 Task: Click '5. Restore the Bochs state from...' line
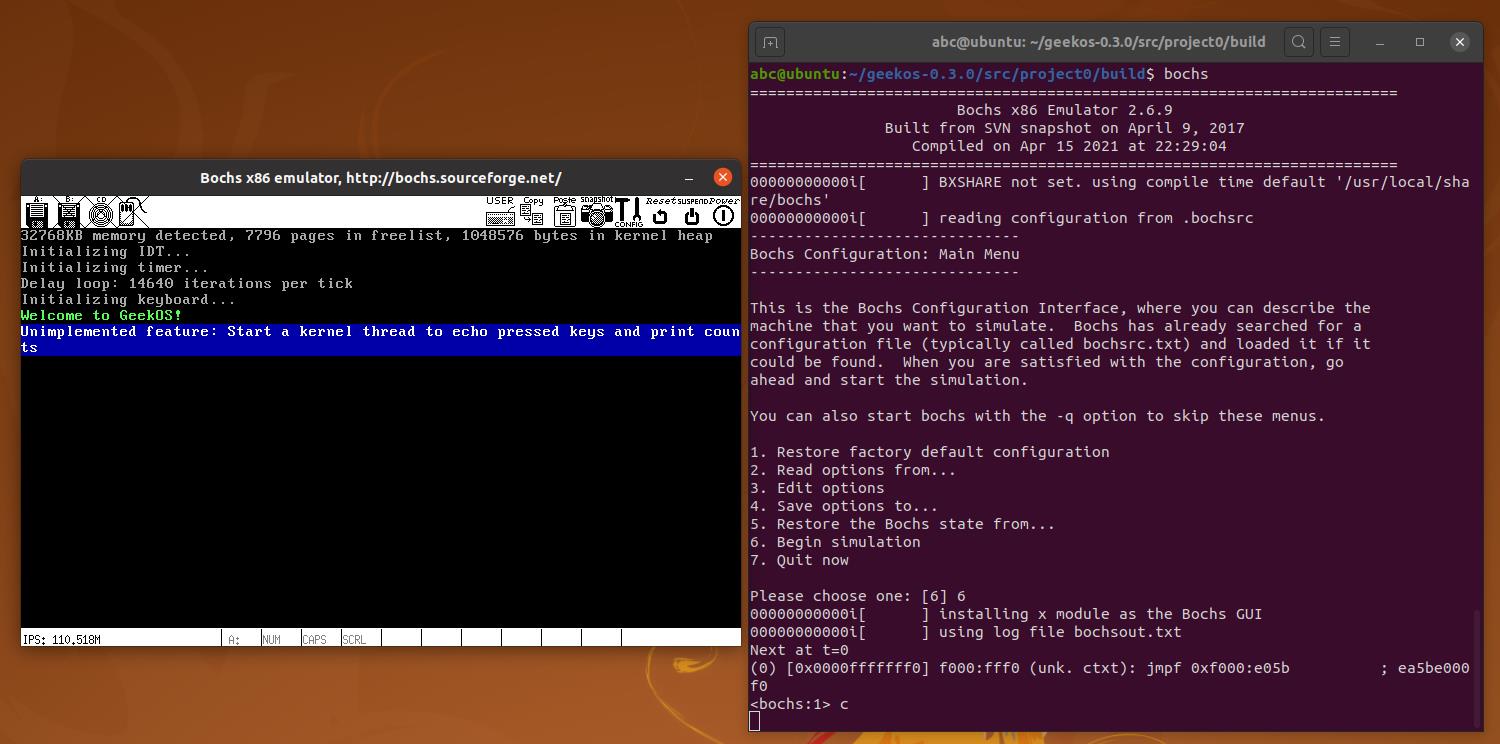click(902, 524)
